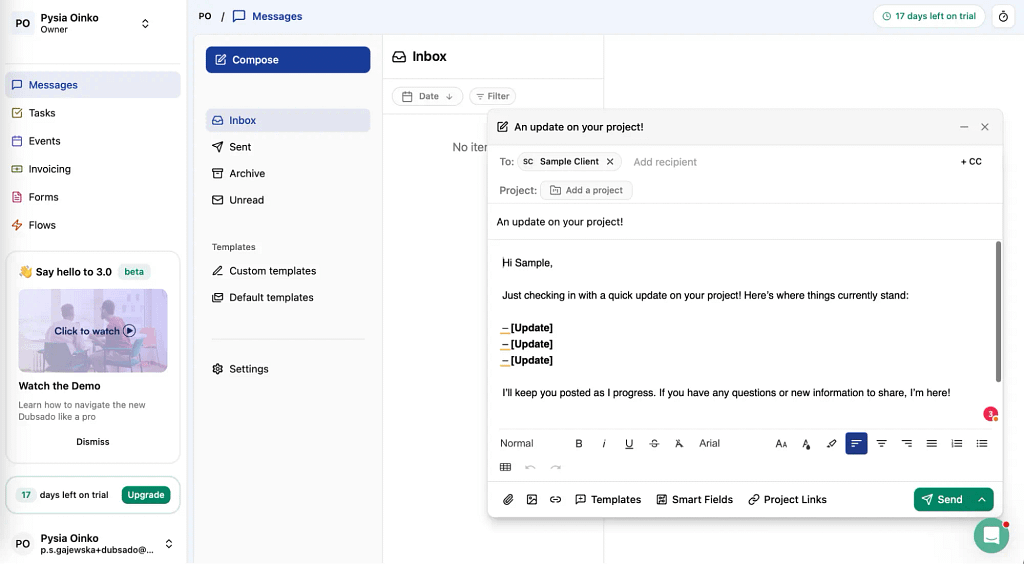This screenshot has height=564, width=1024.
Task: Open the Archive folder
Action: pos(288,173)
